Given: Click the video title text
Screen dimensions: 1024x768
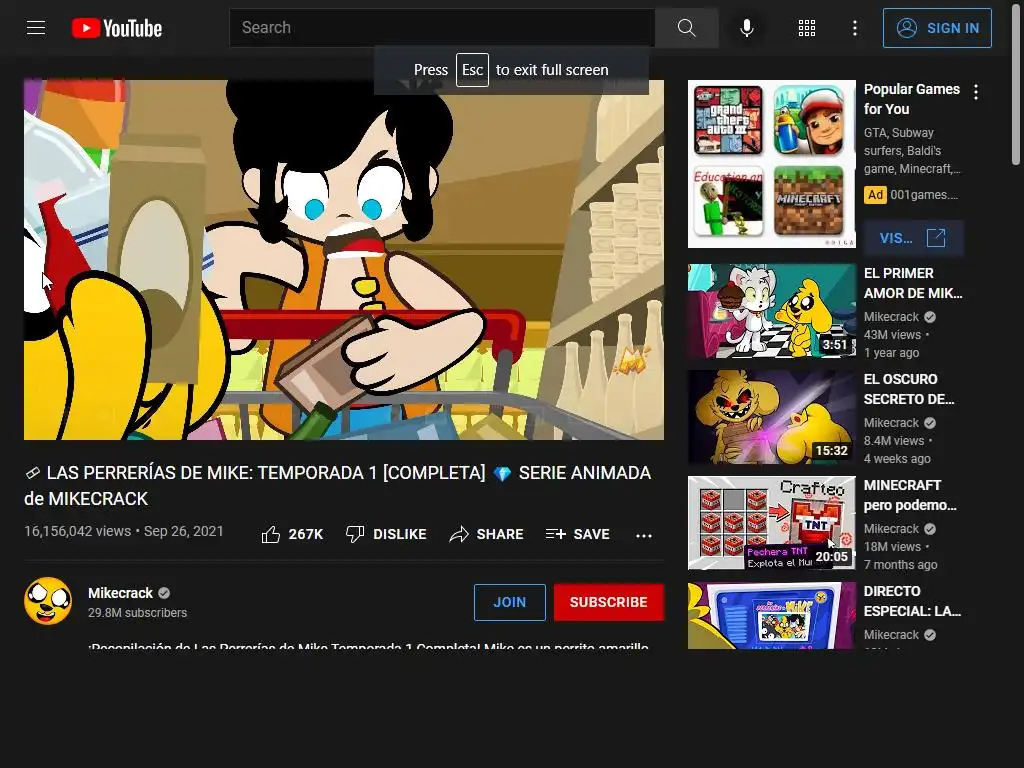Looking at the screenshot, I should 338,486.
